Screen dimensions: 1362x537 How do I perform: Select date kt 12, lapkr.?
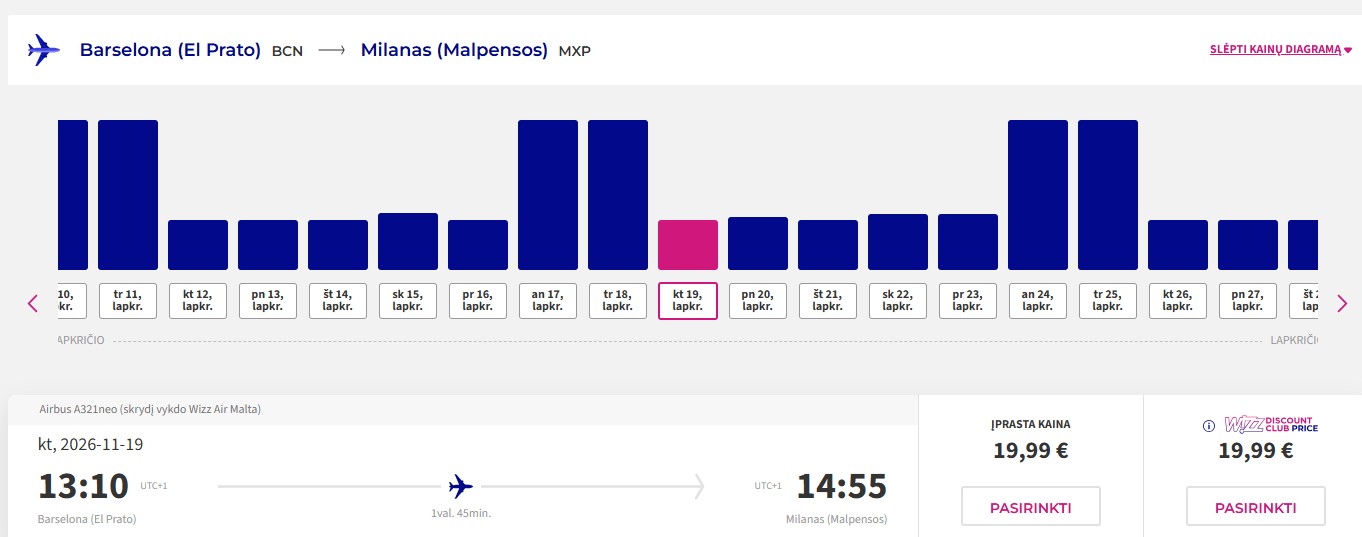(x=198, y=301)
